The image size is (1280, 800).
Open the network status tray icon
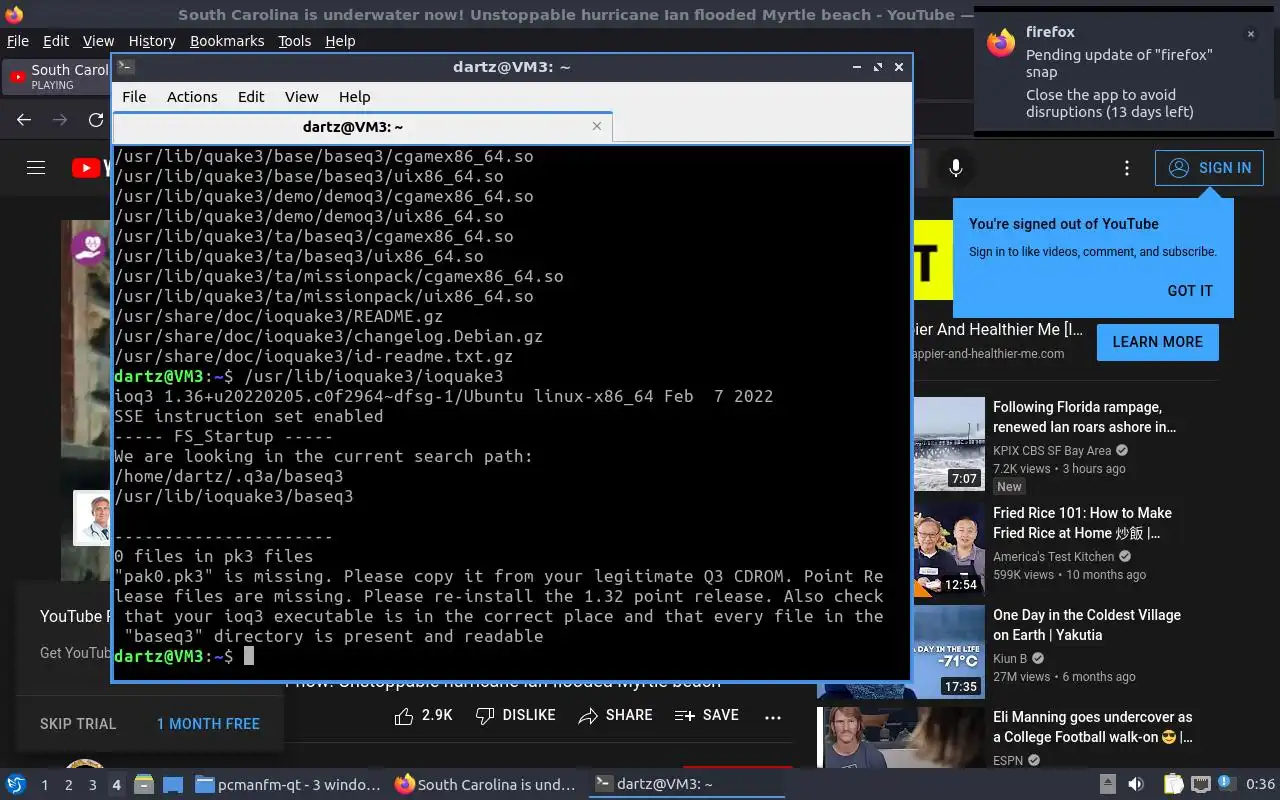1200,785
